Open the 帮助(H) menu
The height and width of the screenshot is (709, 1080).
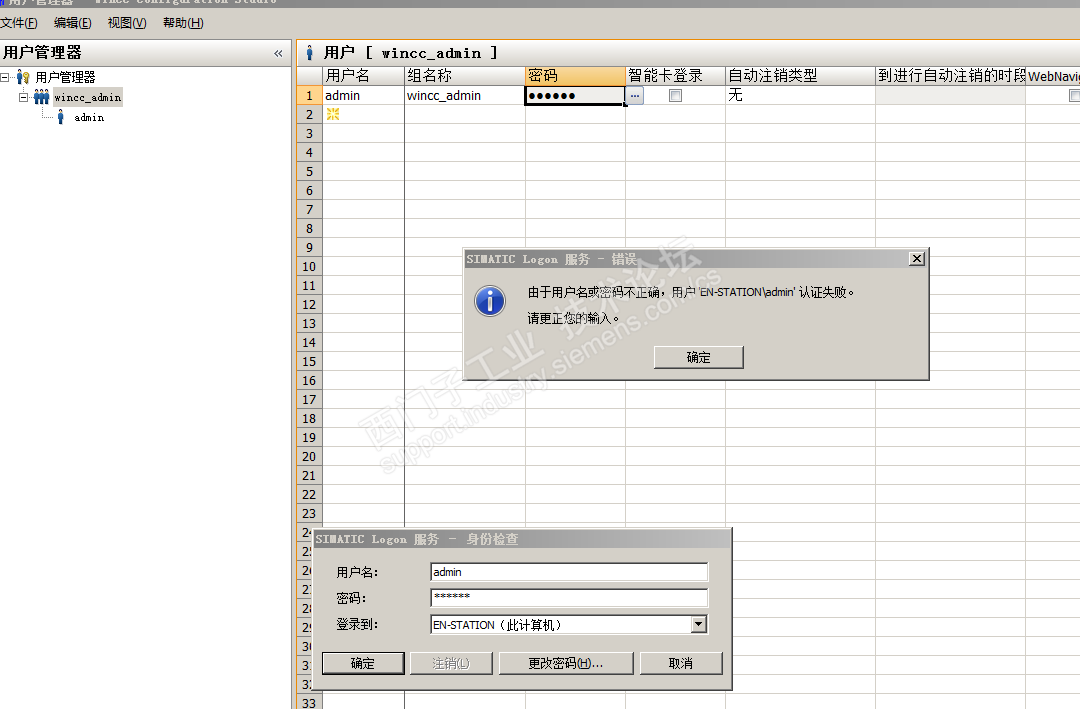coord(183,23)
